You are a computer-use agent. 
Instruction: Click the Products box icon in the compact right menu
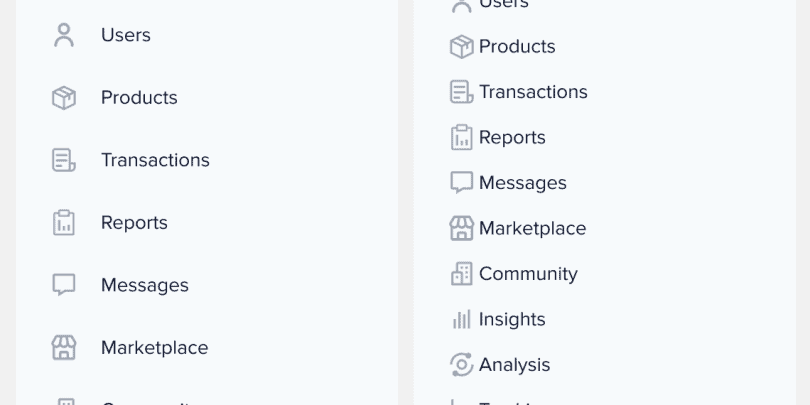pyautogui.click(x=462, y=46)
